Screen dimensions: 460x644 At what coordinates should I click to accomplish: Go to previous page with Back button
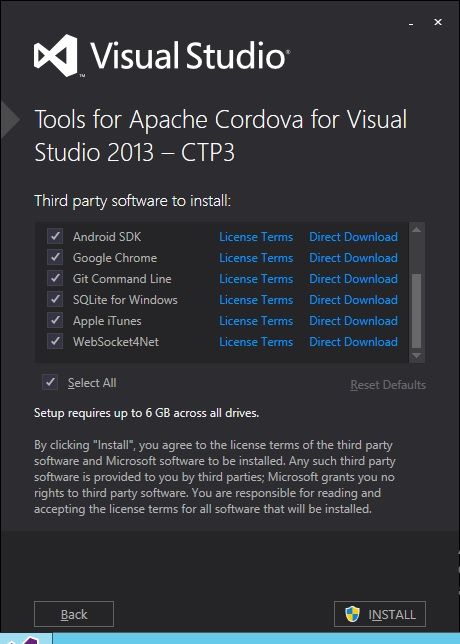coord(74,614)
